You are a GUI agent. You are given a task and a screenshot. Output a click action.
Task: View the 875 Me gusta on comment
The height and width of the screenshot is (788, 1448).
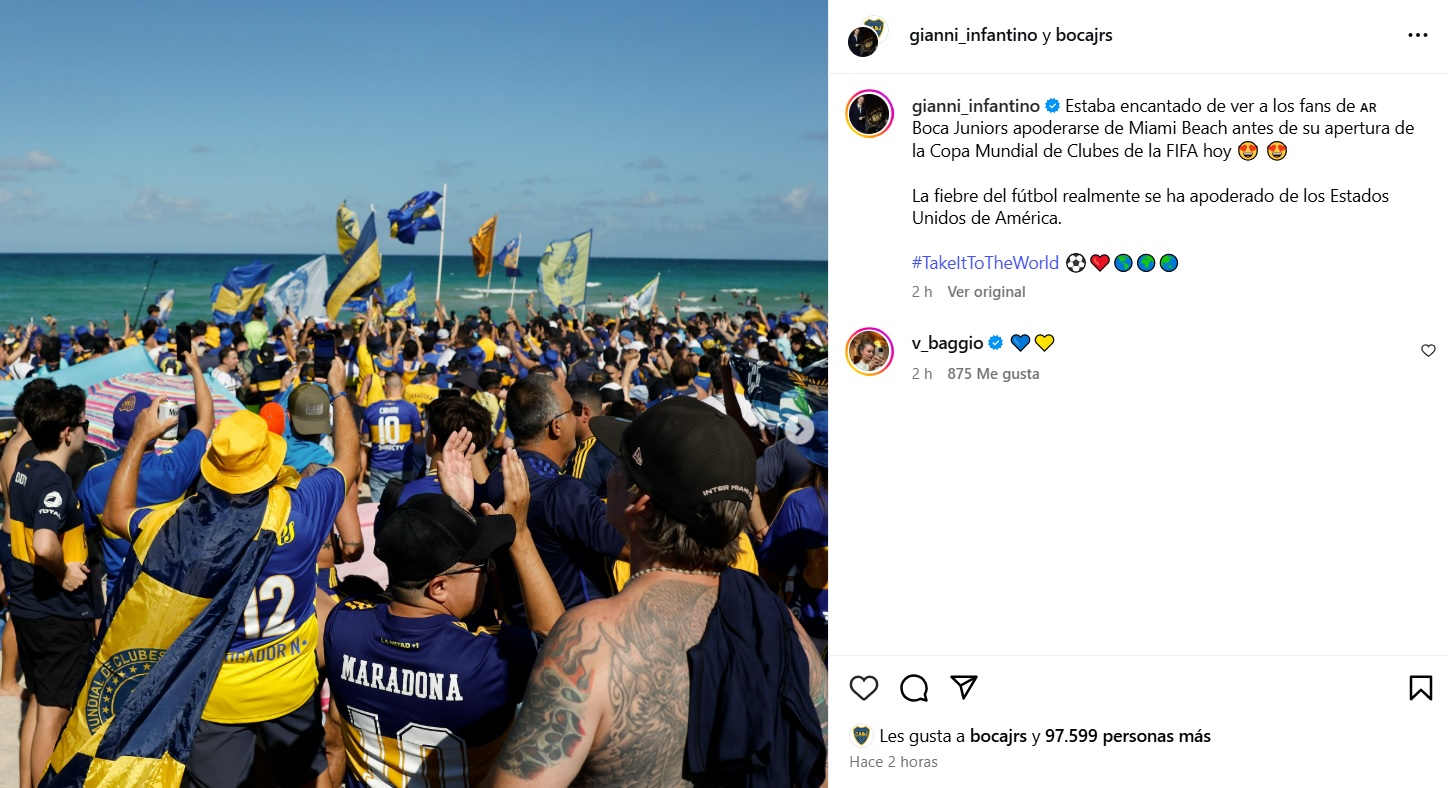(x=993, y=374)
